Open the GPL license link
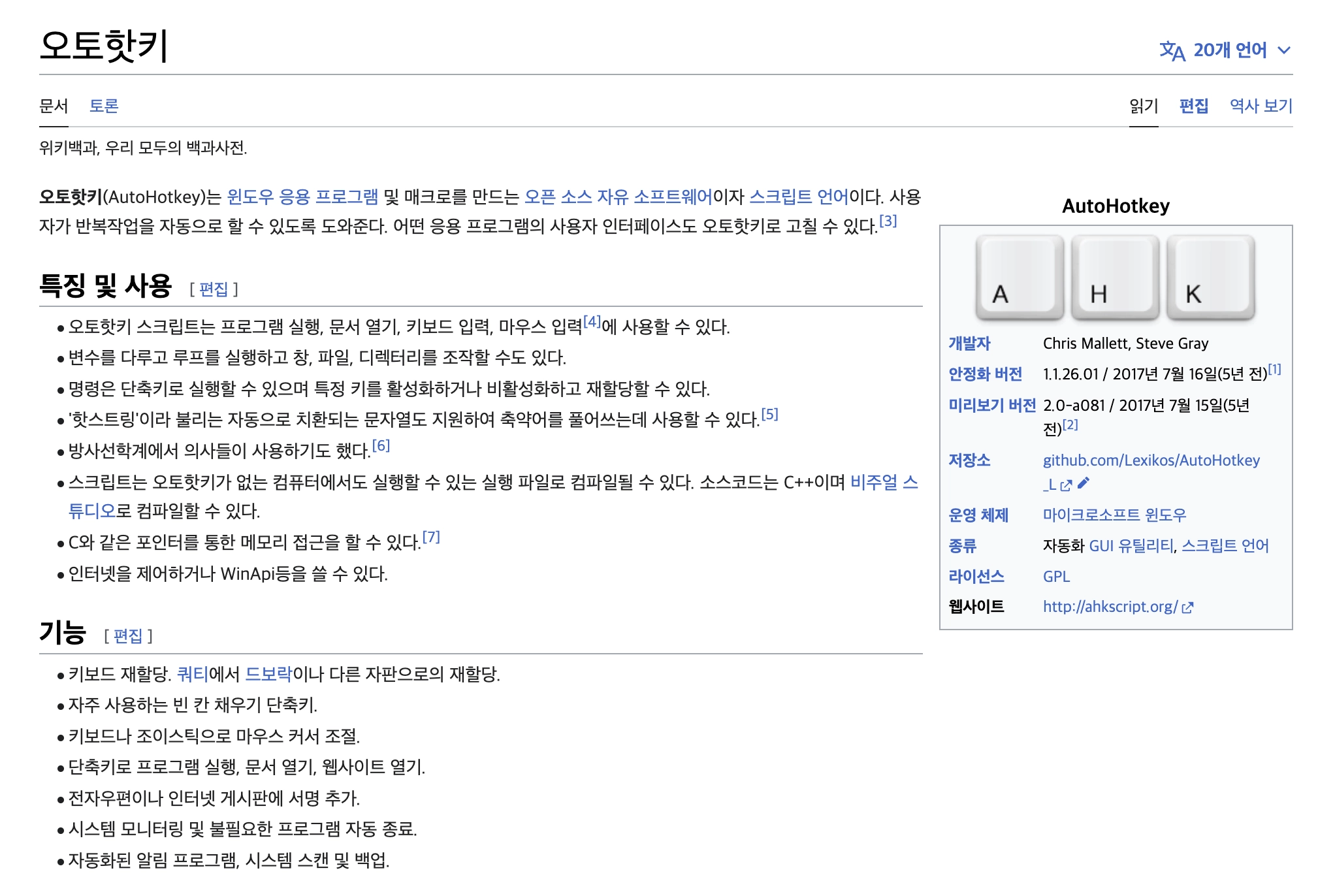Image resolution: width=1318 pixels, height=896 pixels. click(x=1056, y=577)
